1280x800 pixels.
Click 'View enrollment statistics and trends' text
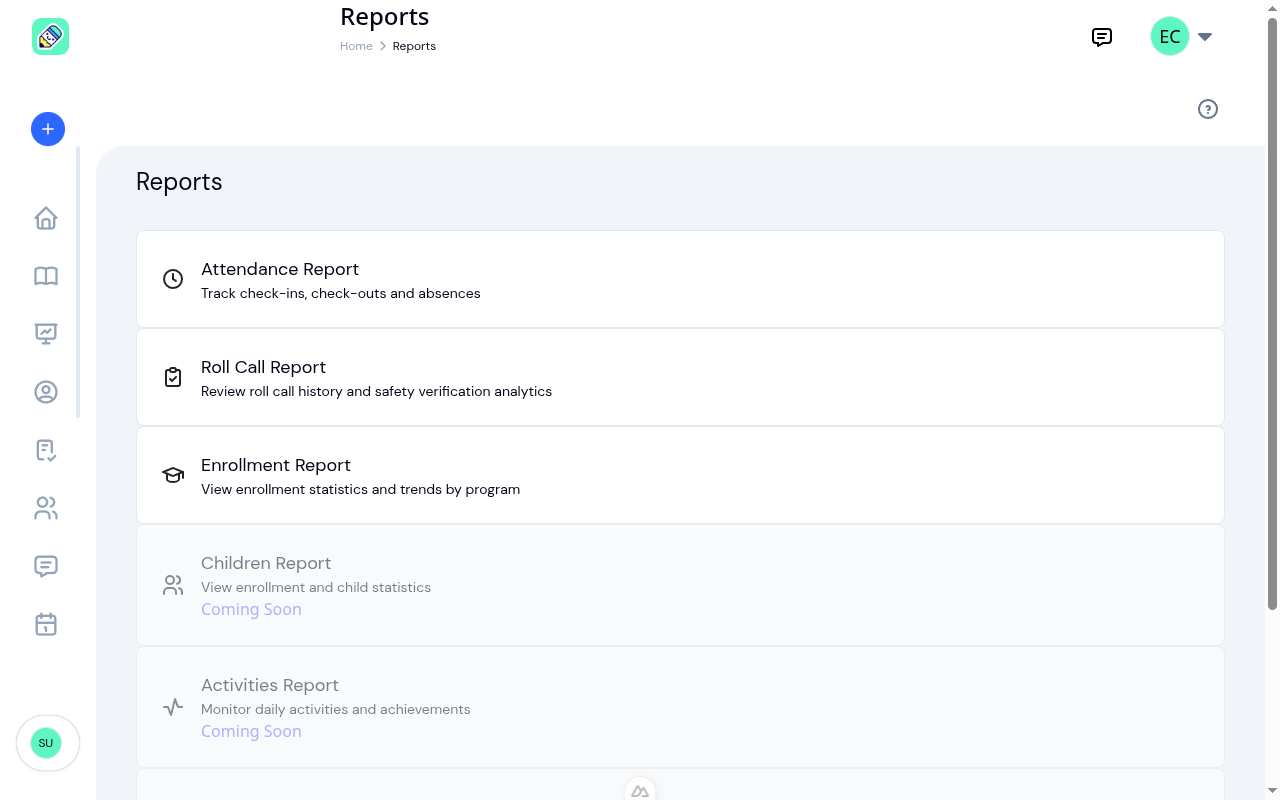click(360, 489)
